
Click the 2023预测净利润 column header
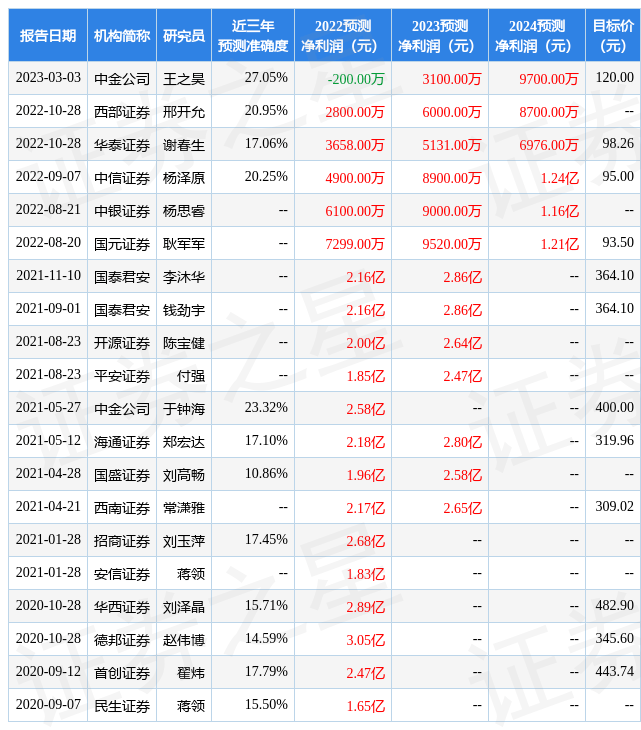click(x=440, y=35)
